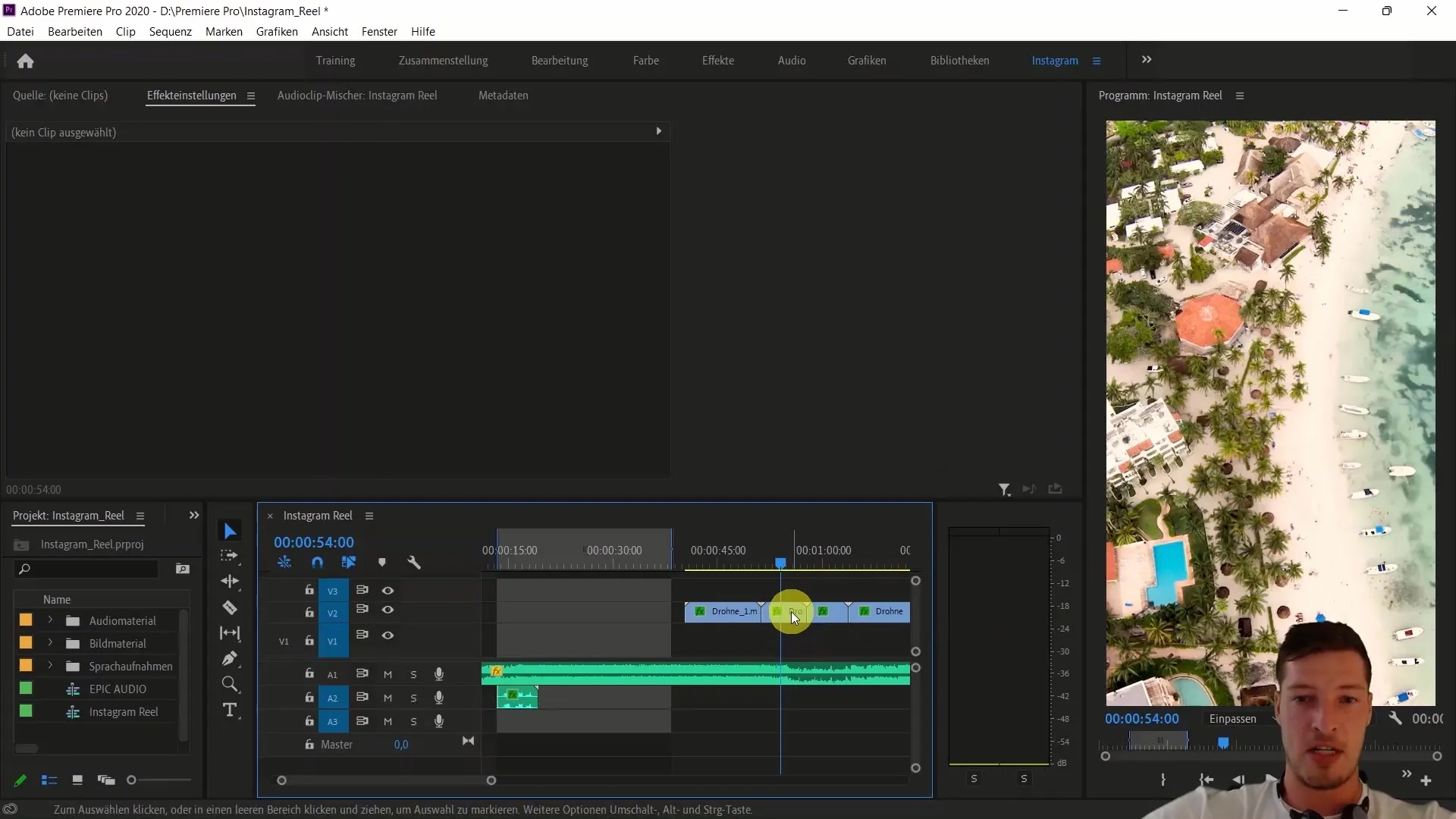1456x819 pixels.
Task: Toggle linked selection in the timeline
Action: [349, 563]
